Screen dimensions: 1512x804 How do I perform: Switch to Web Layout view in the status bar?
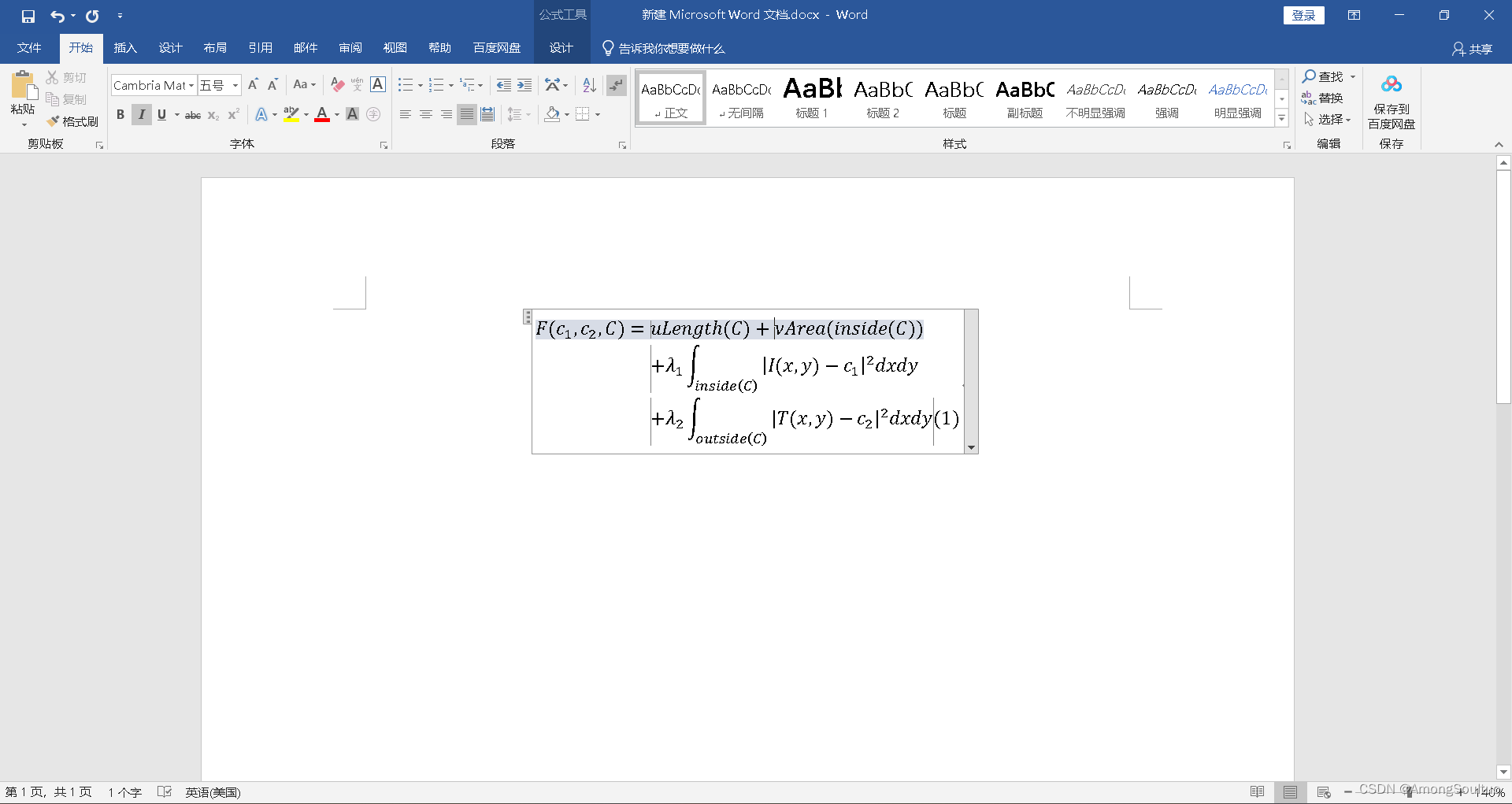[x=1324, y=791]
